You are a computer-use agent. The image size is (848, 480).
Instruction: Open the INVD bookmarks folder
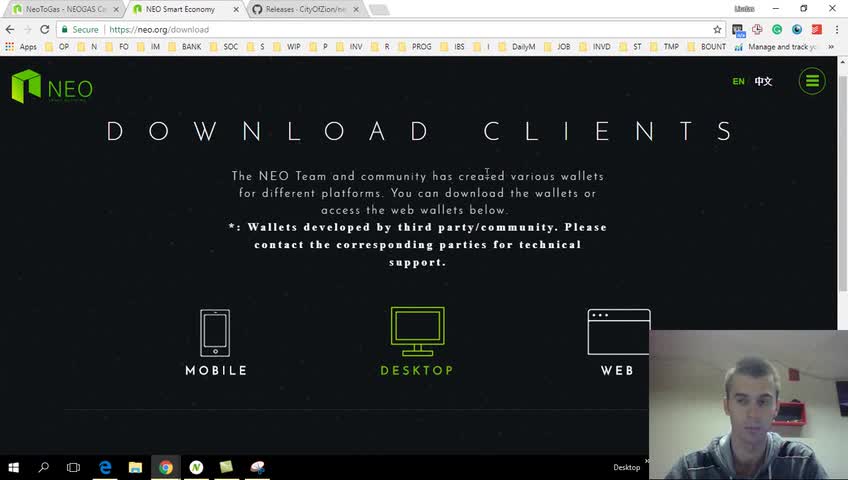[x=595, y=46]
